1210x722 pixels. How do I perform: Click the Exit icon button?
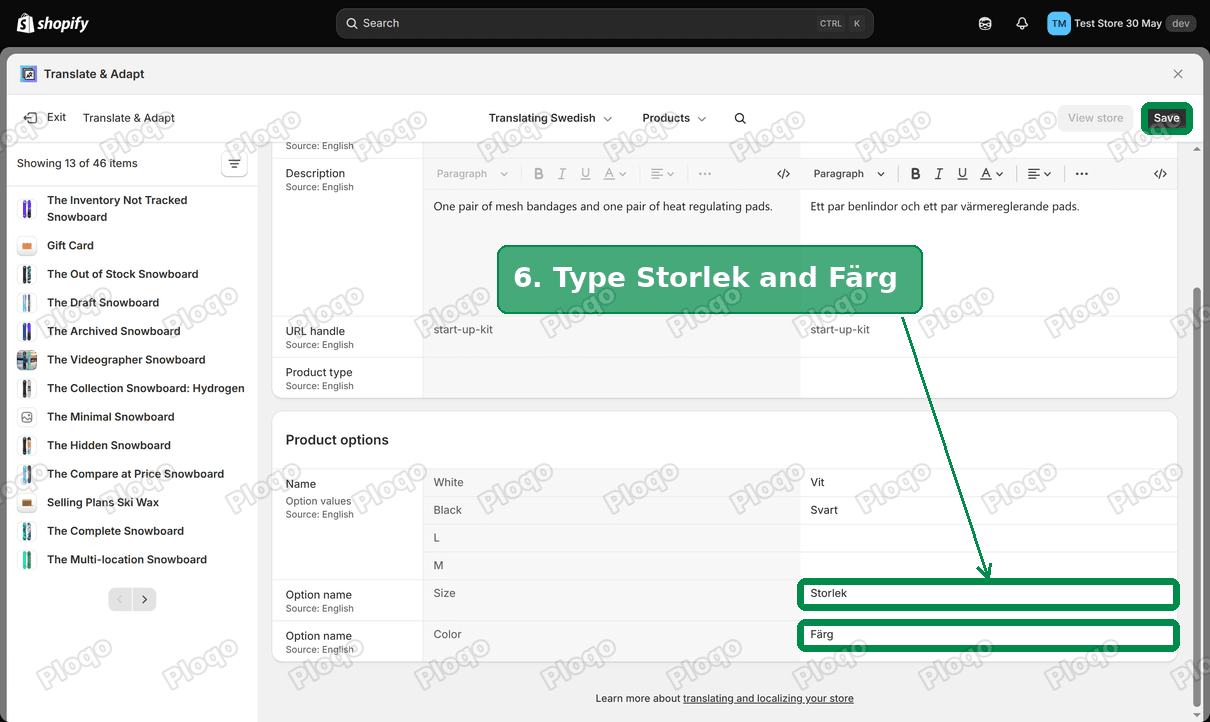coord(31,118)
